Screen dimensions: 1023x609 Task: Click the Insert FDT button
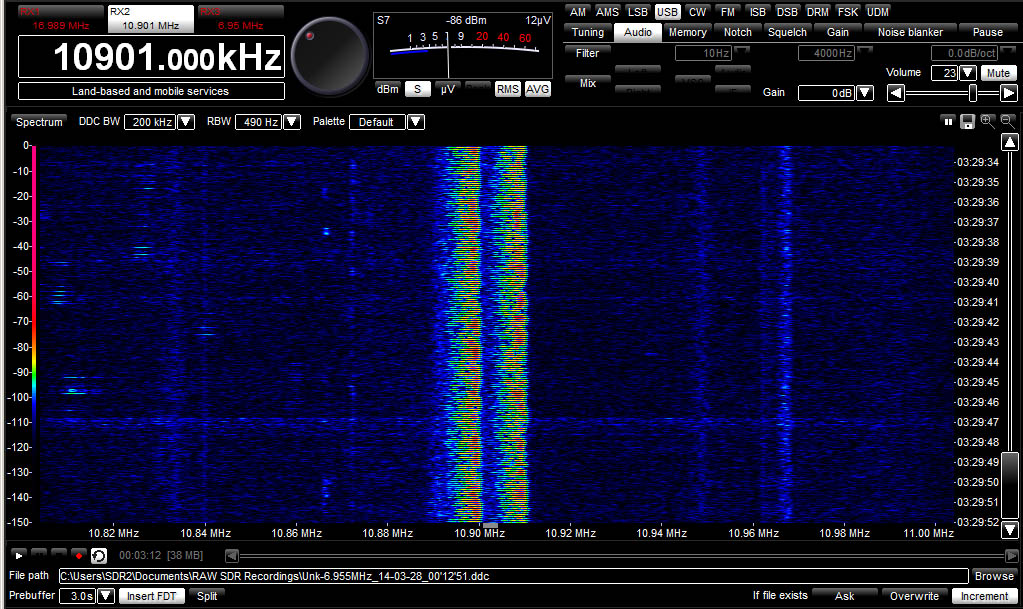151,596
